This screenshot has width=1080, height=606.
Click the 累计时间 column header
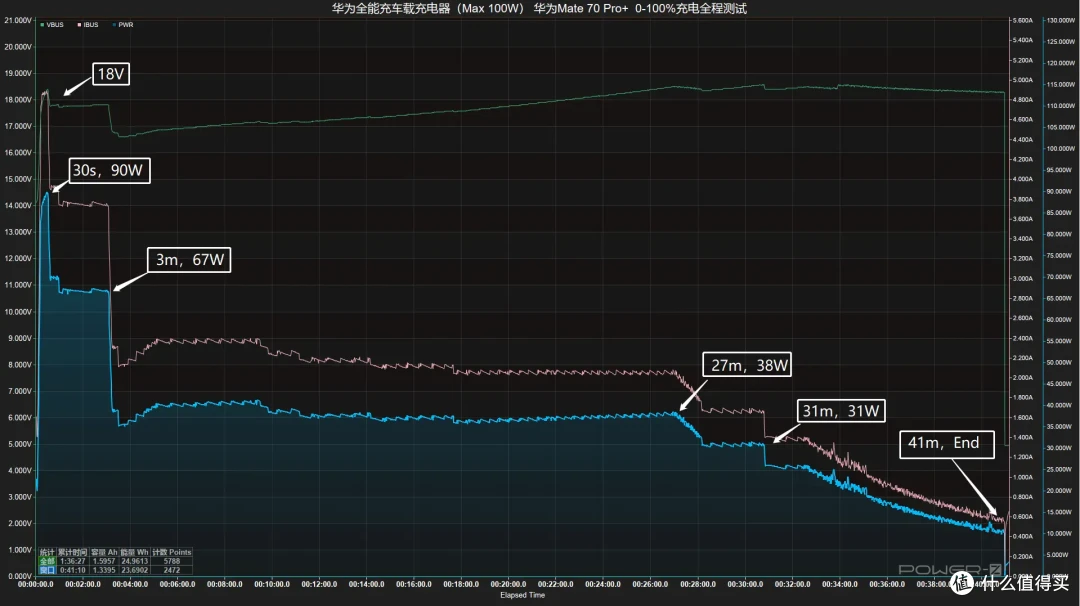[72, 552]
